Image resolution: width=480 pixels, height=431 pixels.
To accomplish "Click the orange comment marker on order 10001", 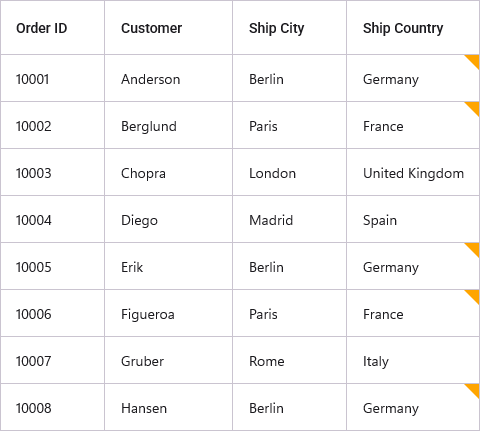I will tap(474, 61).
